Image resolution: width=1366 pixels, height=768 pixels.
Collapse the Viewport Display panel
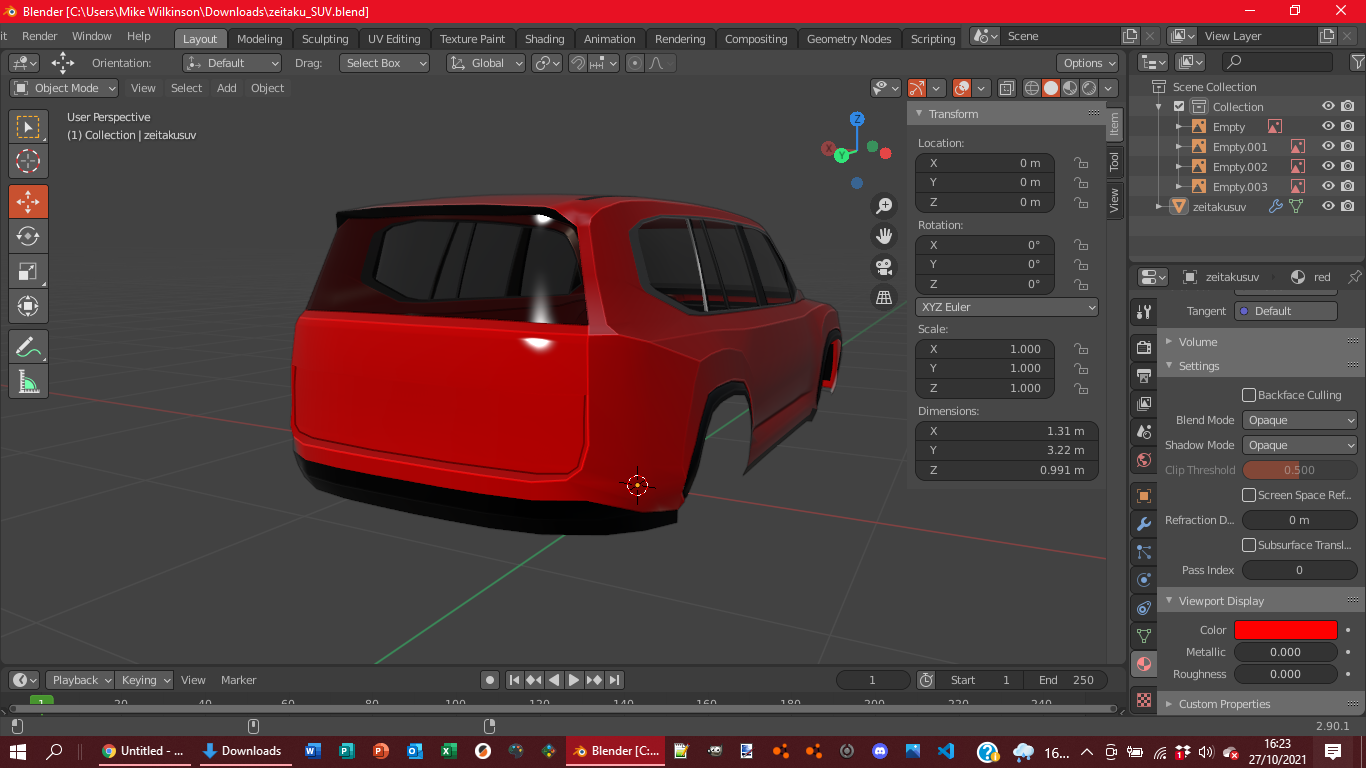coord(1221,601)
